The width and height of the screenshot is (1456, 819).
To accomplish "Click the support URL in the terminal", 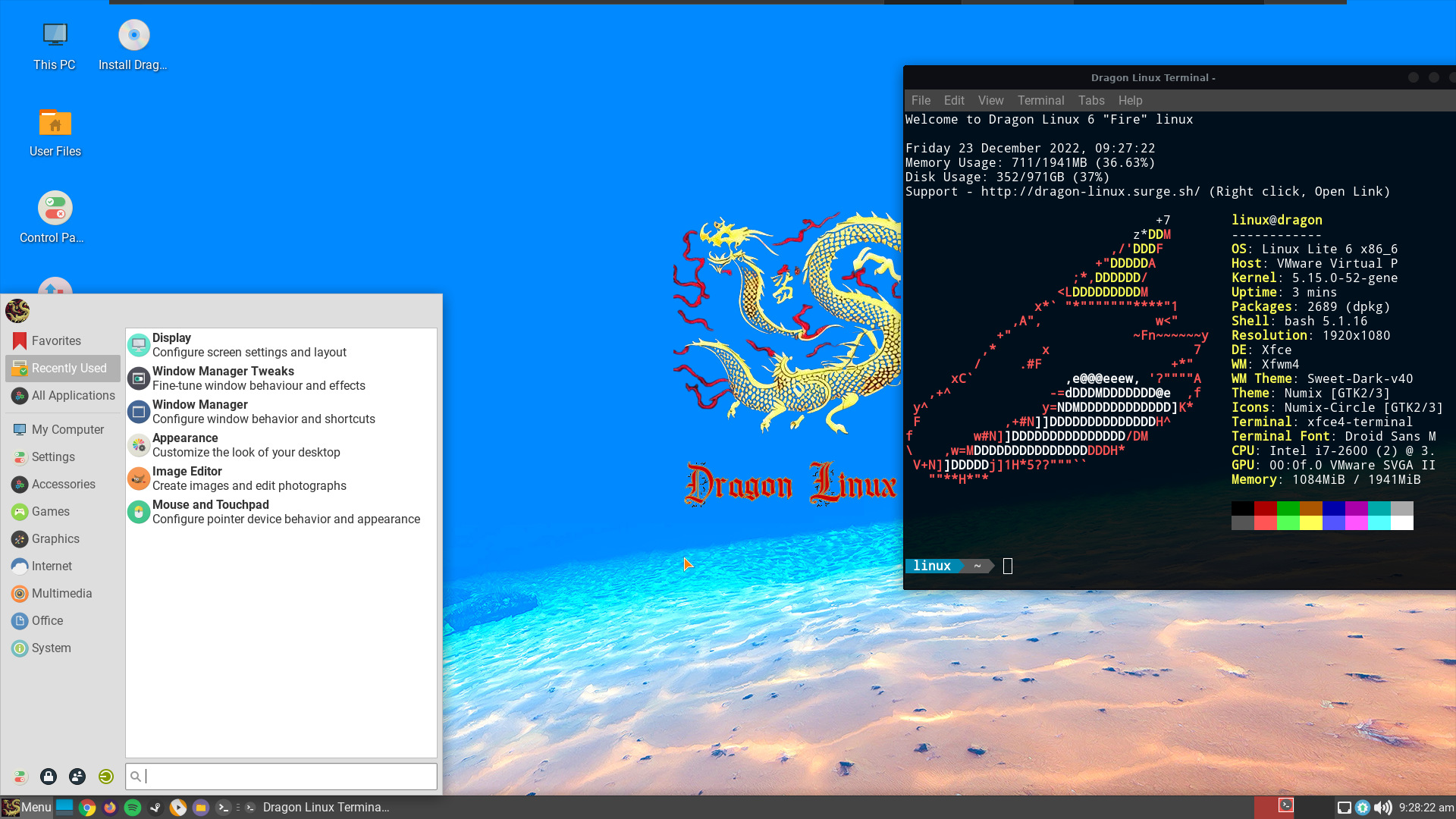I will 1090,192.
